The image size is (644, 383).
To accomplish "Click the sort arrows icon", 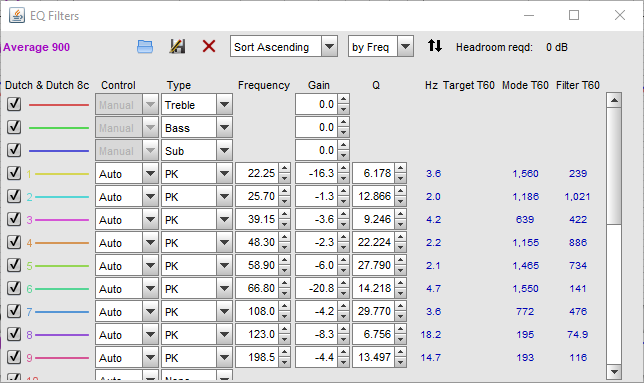I will (x=435, y=46).
